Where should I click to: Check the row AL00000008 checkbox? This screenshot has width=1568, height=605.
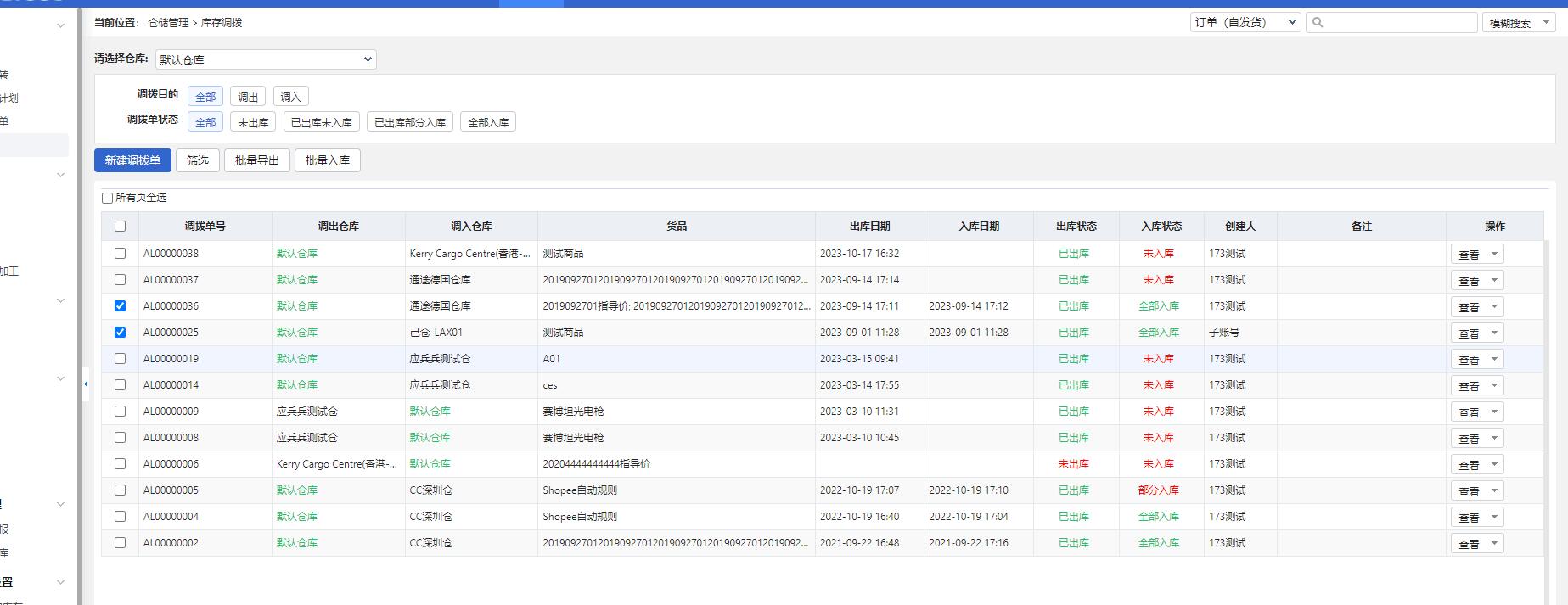pyautogui.click(x=120, y=437)
